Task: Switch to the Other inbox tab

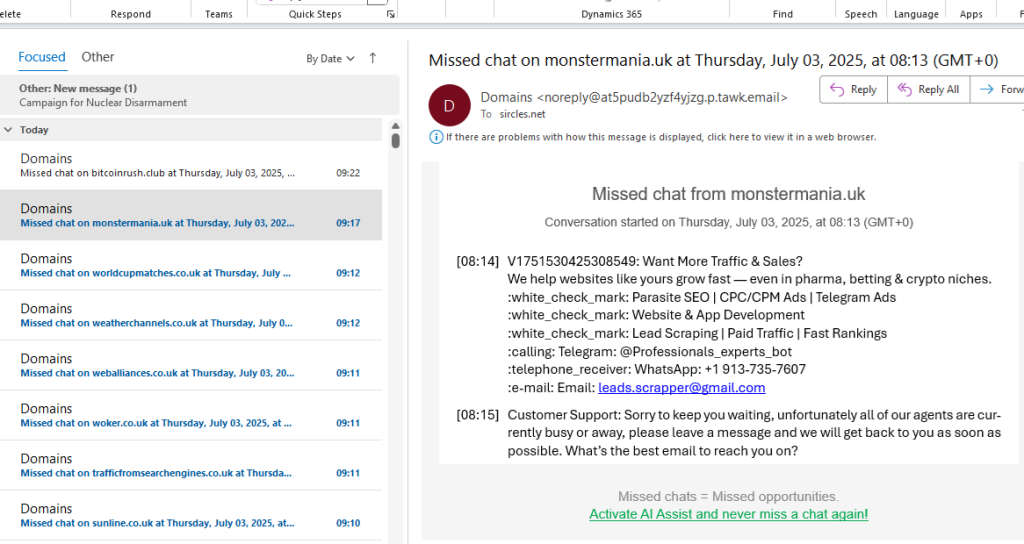Action: coord(98,57)
